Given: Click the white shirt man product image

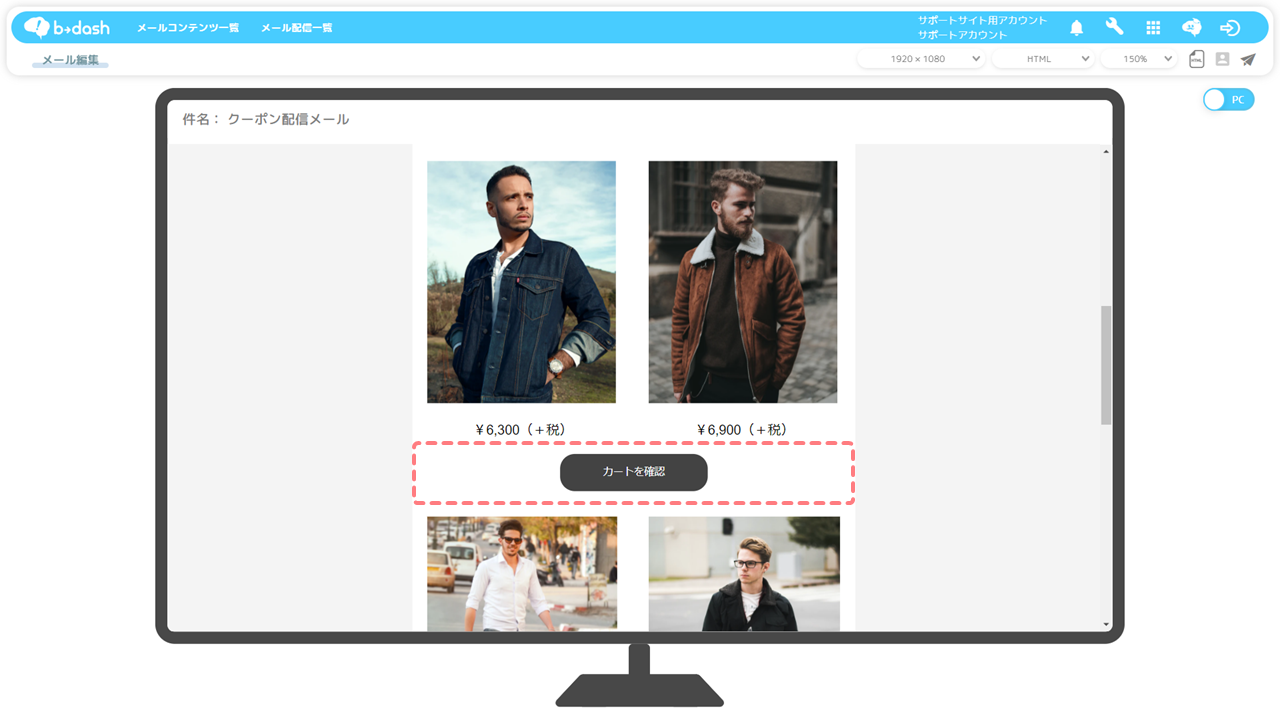Looking at the screenshot, I should 522,574.
